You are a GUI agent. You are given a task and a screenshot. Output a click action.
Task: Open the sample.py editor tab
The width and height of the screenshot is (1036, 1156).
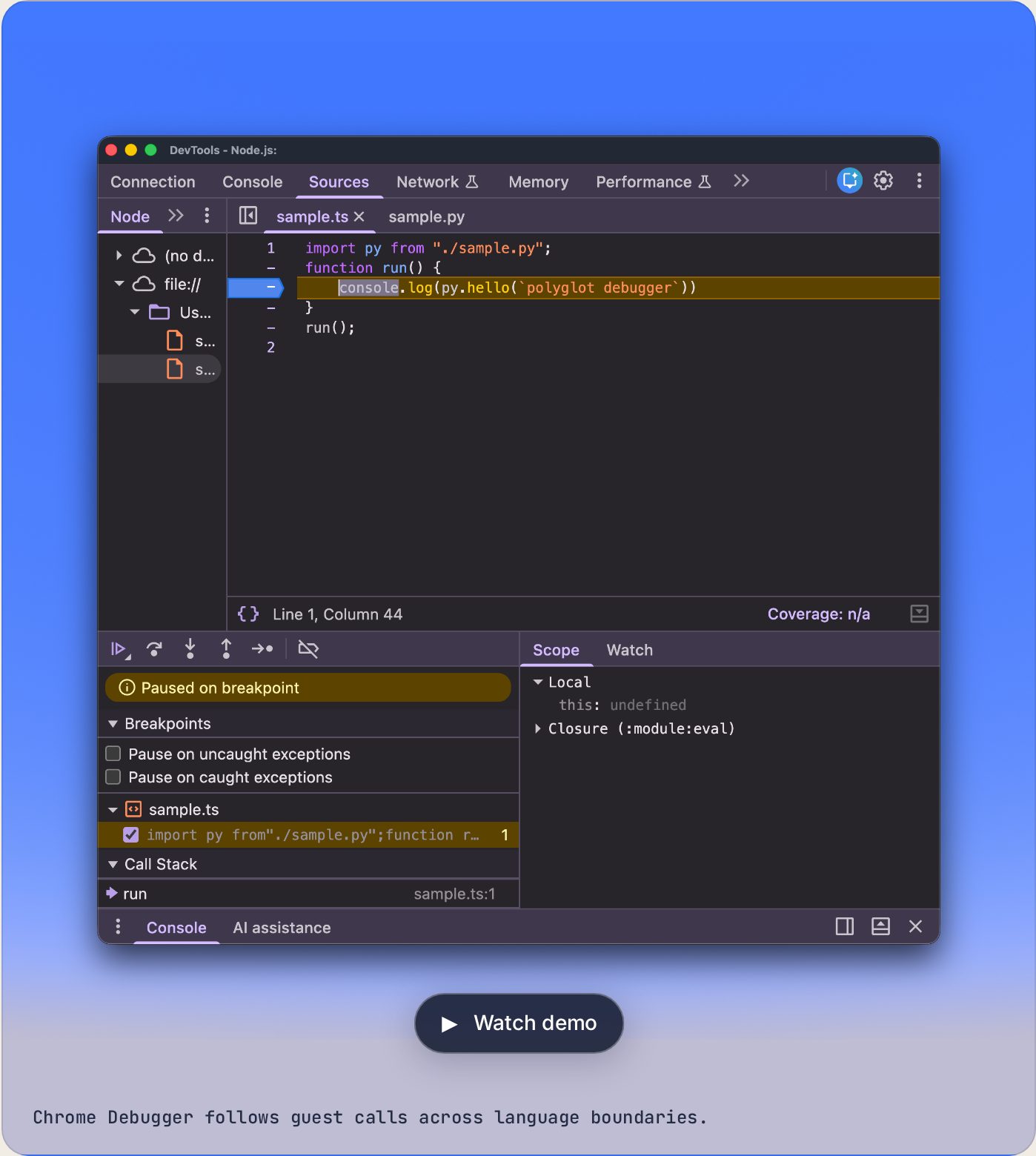(427, 217)
